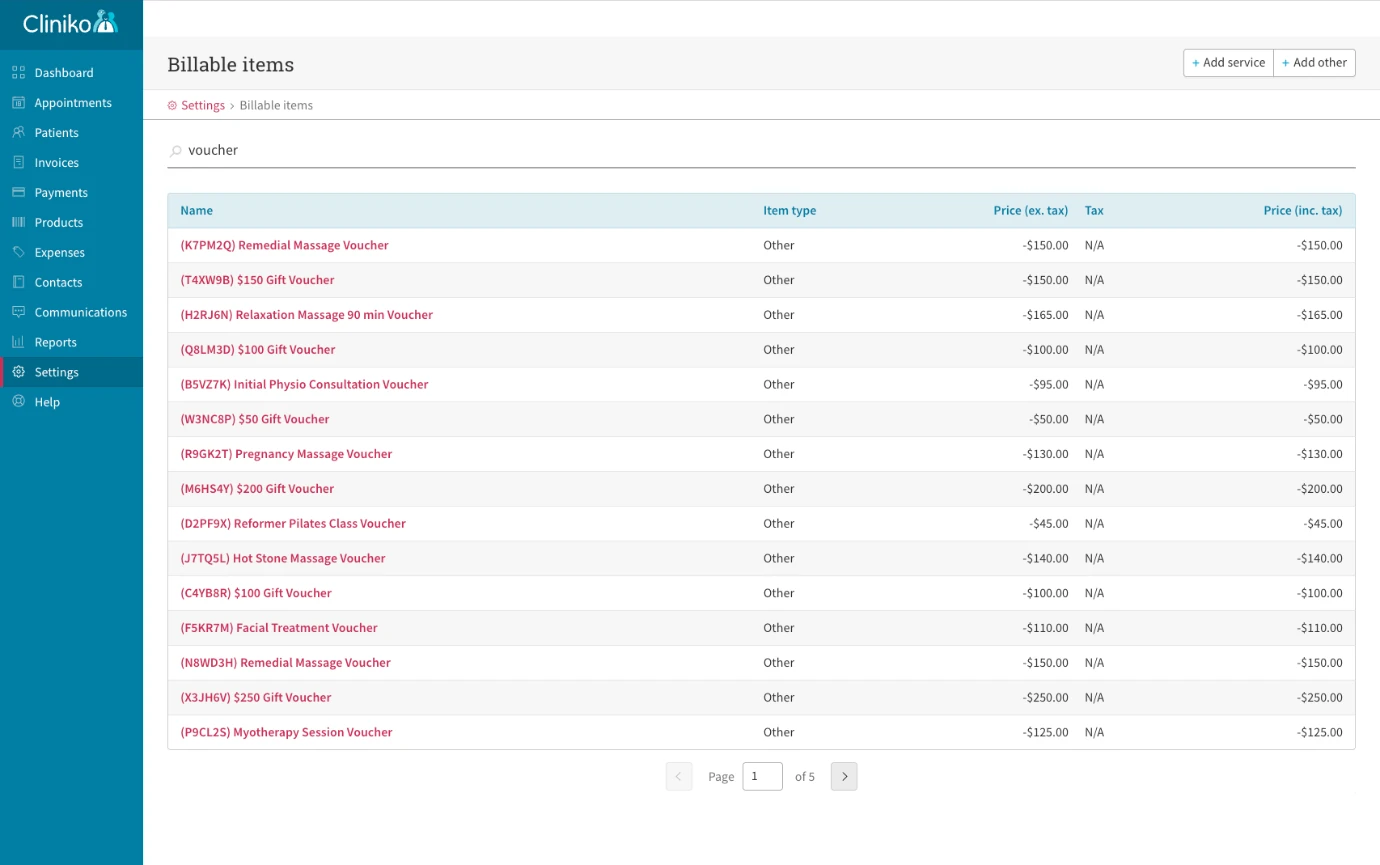Open (N8WD3H) Remedial Massage Voucher
This screenshot has width=1380, height=865.
pyautogui.click(x=285, y=662)
